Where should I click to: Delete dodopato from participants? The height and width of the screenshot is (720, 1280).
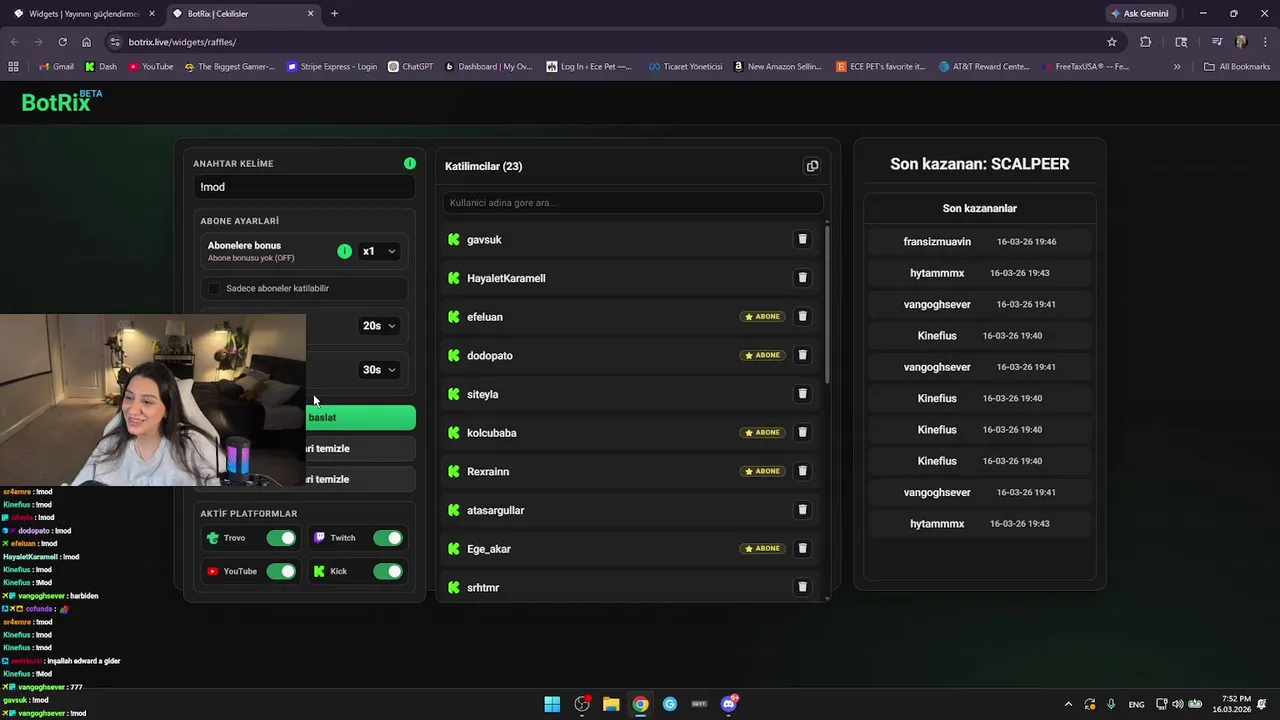tap(802, 355)
